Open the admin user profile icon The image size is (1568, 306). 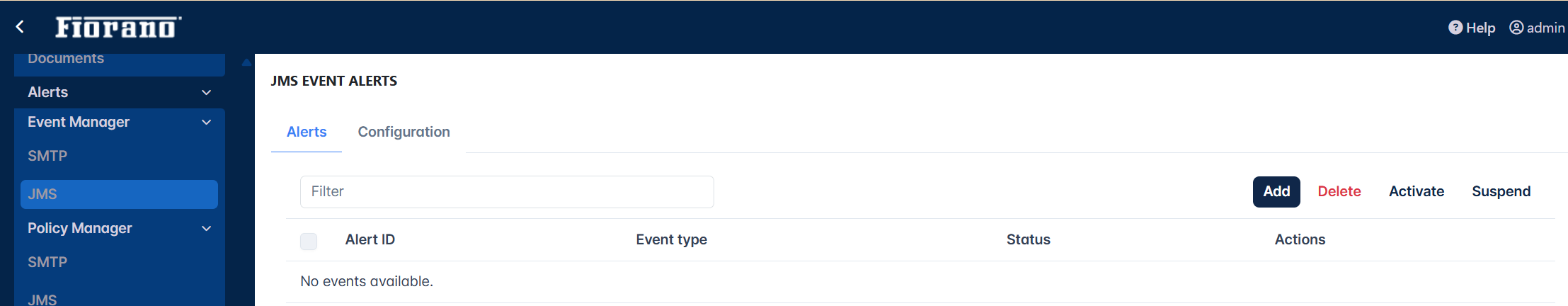click(x=1516, y=28)
